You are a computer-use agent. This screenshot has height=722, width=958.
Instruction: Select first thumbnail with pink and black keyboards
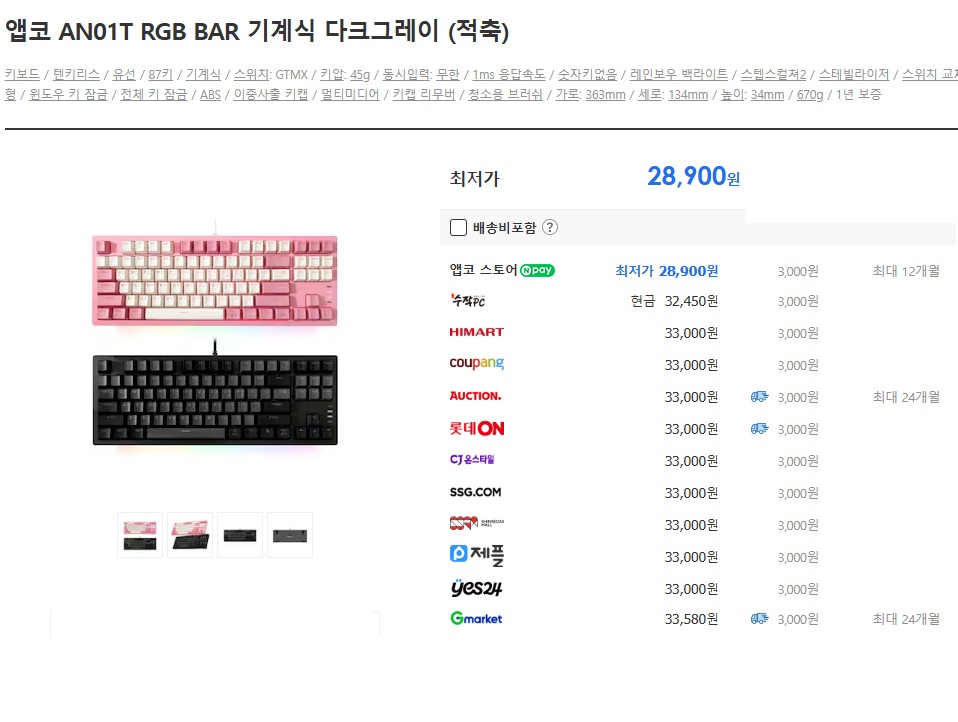point(140,535)
